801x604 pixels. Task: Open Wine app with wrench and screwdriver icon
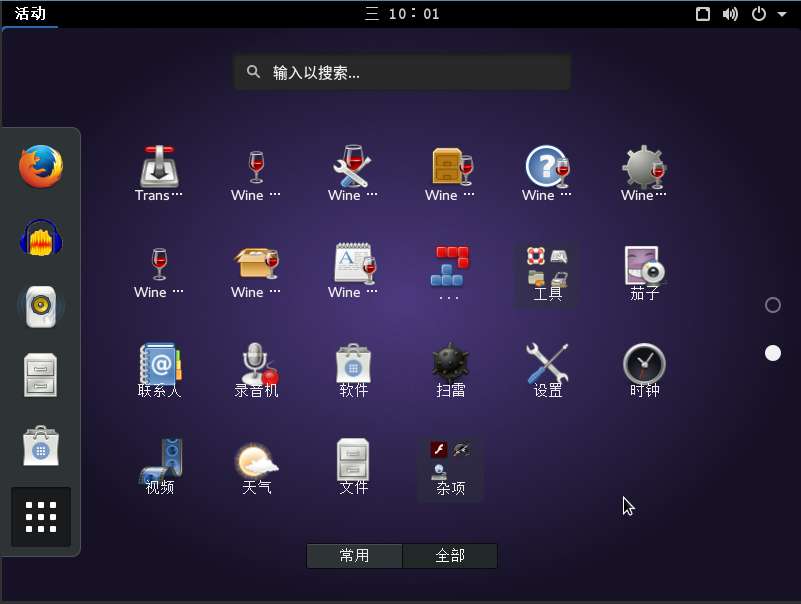point(353,174)
